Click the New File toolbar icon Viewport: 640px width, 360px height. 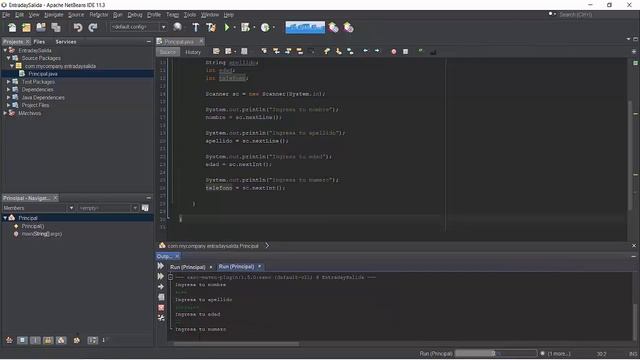coord(12,27)
